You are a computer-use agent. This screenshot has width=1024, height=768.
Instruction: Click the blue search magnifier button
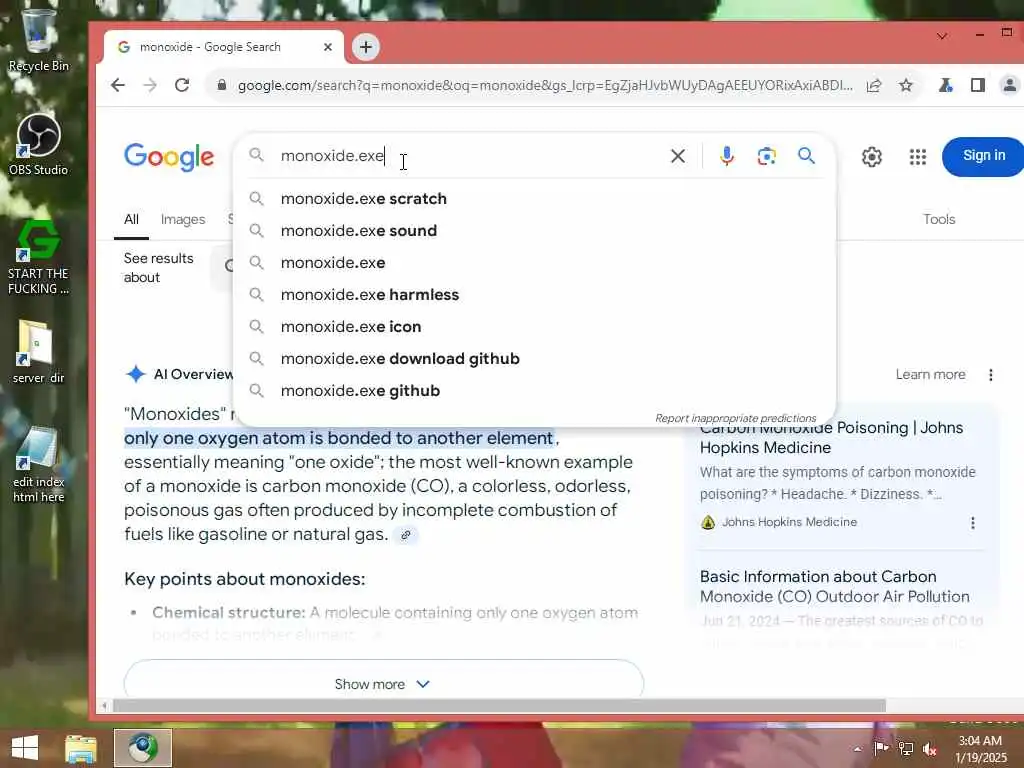[807, 155]
